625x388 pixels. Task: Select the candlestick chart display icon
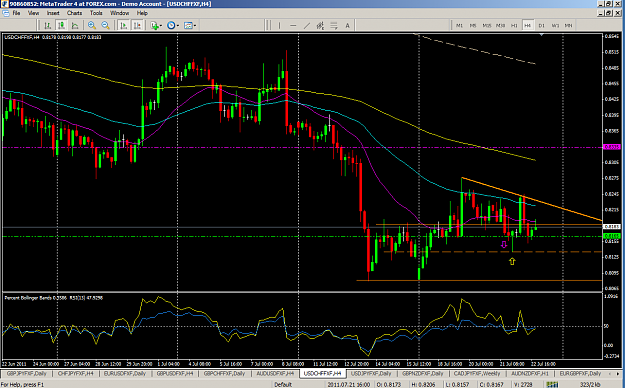[x=61, y=26]
